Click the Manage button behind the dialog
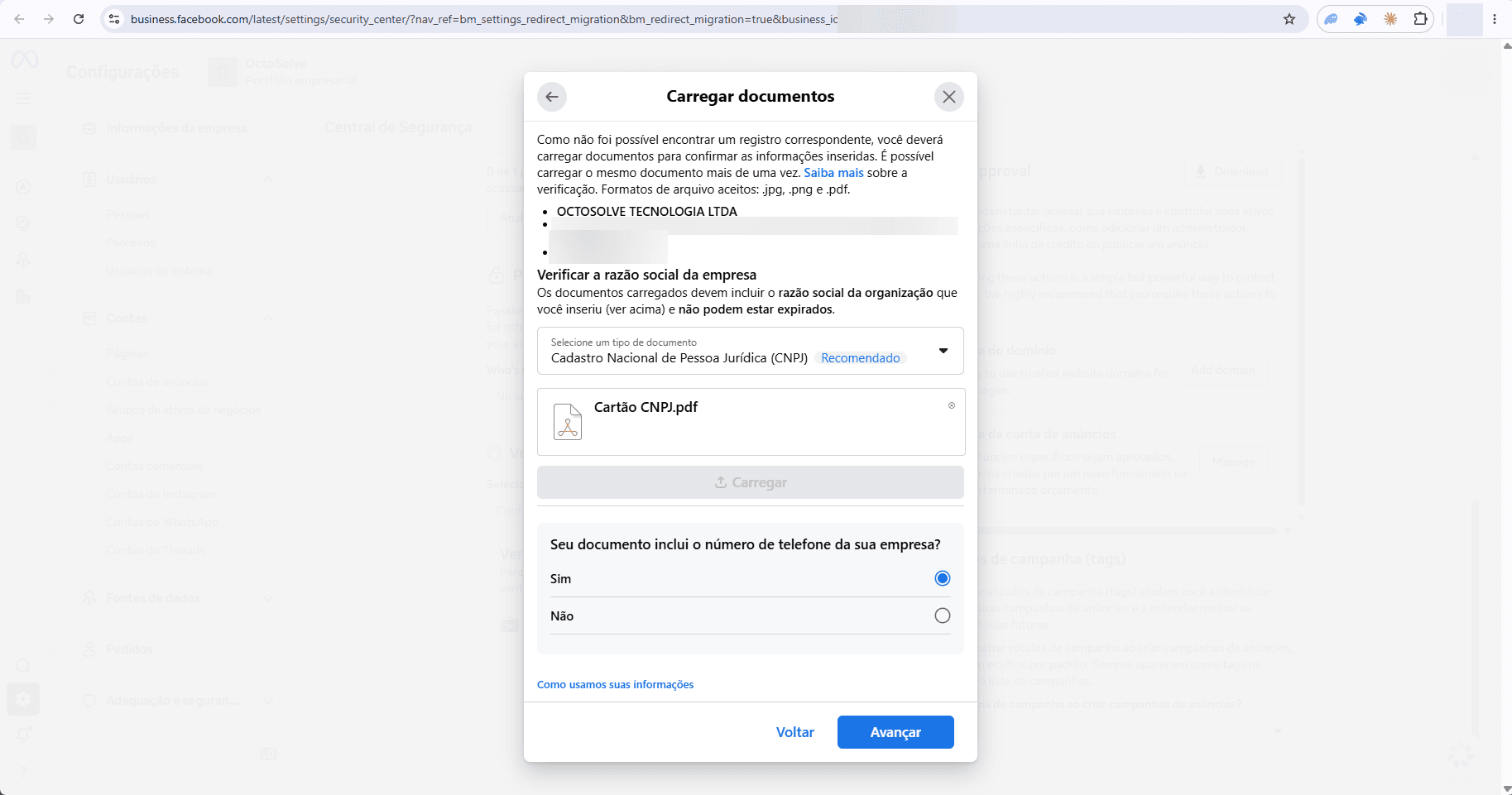 click(x=1233, y=462)
